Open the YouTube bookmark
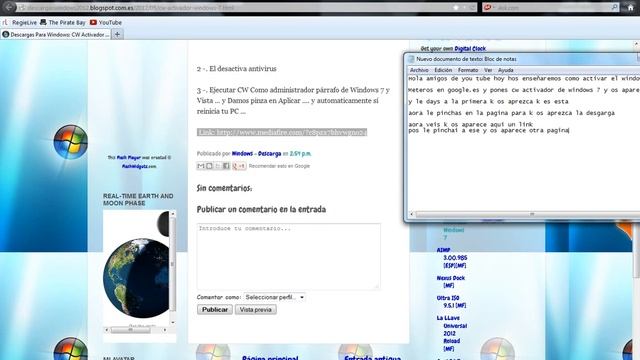Screen dimensions: 640x360 click(106, 22)
